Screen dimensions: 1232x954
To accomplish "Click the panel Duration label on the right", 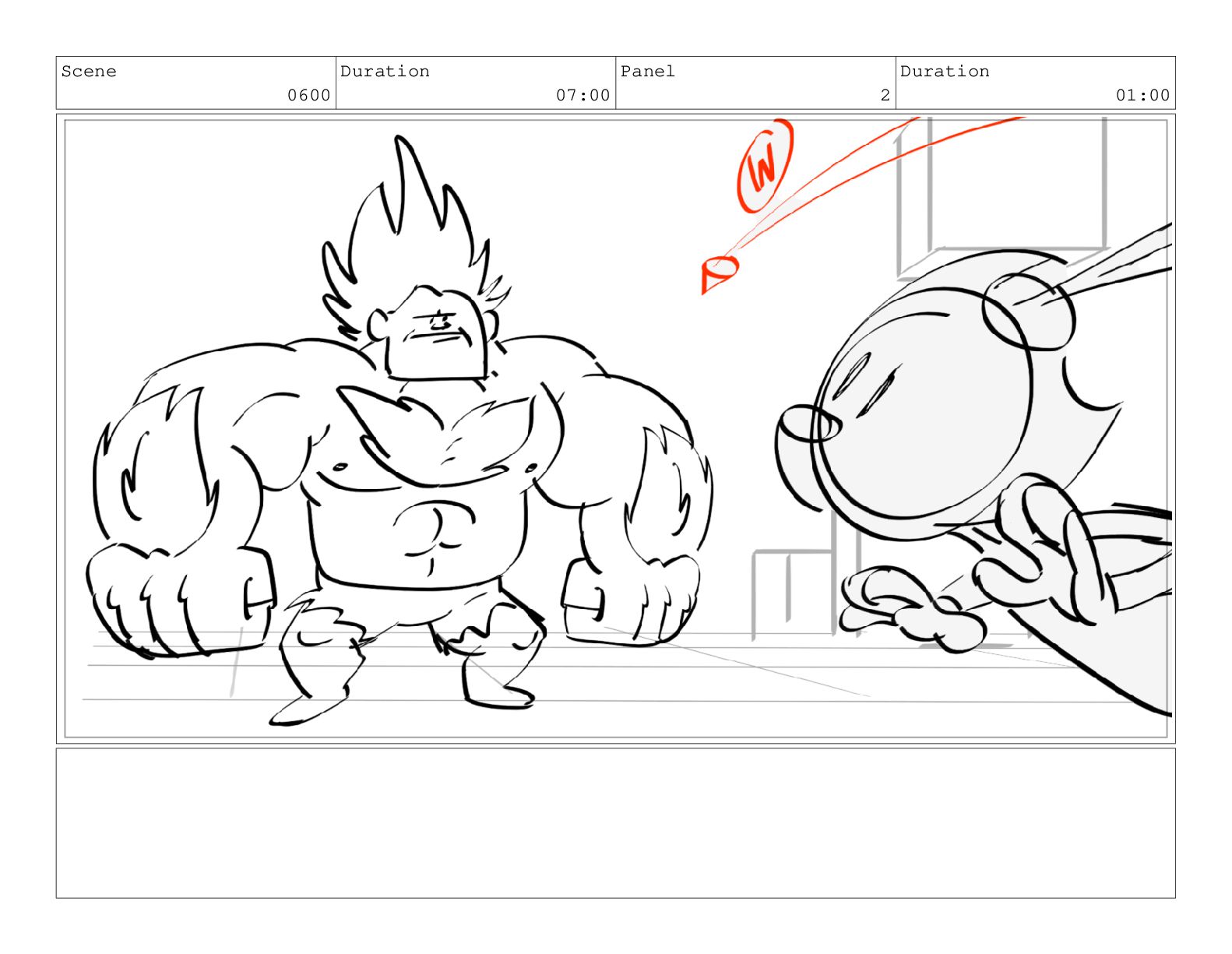I will tap(945, 72).
